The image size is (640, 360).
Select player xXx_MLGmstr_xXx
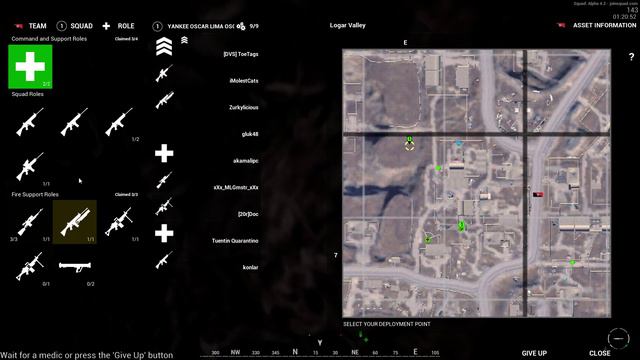click(236, 188)
